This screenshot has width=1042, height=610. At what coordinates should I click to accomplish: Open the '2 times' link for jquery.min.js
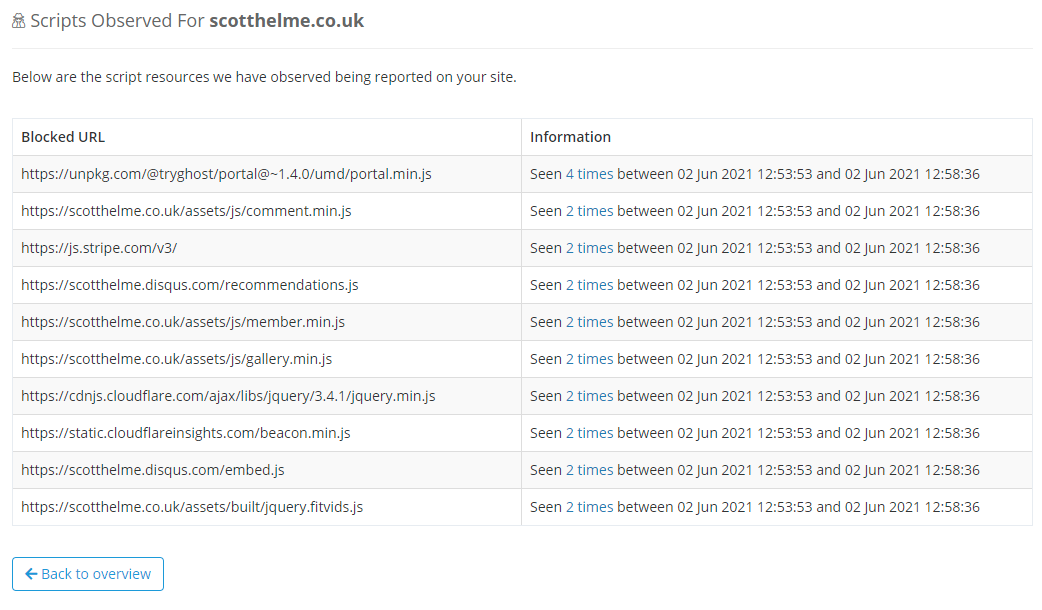tap(589, 396)
